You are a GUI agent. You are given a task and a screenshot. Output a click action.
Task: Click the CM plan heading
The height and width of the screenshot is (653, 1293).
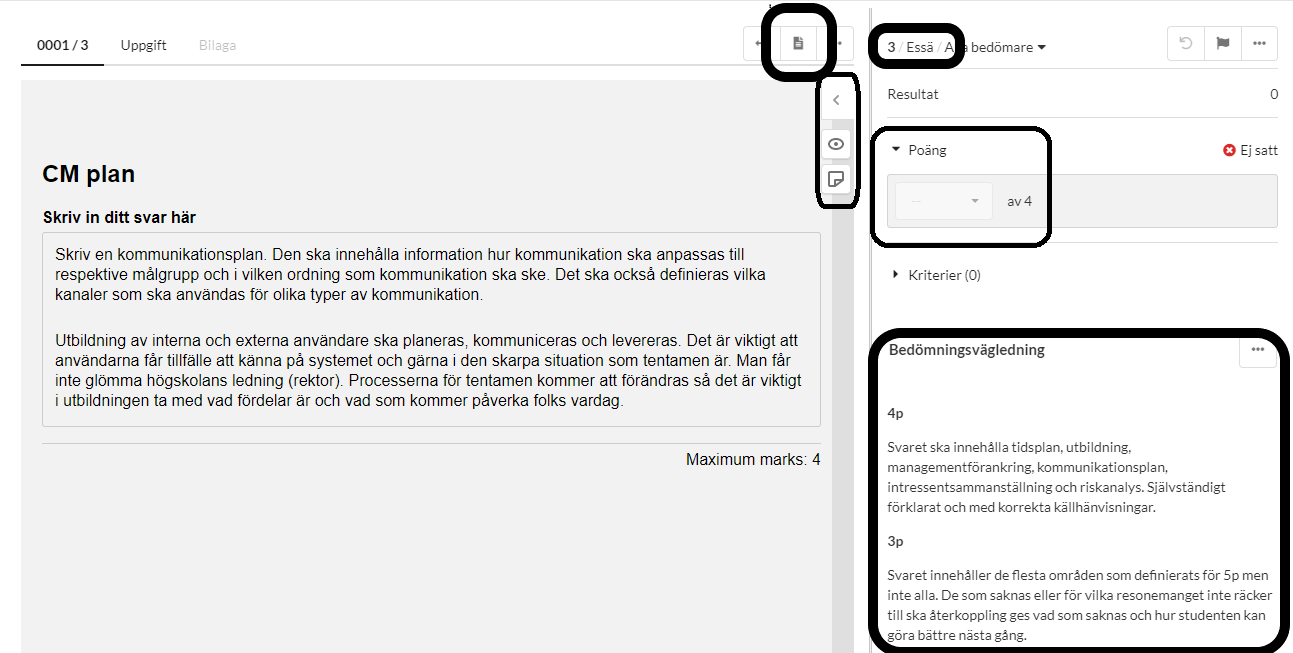click(89, 174)
